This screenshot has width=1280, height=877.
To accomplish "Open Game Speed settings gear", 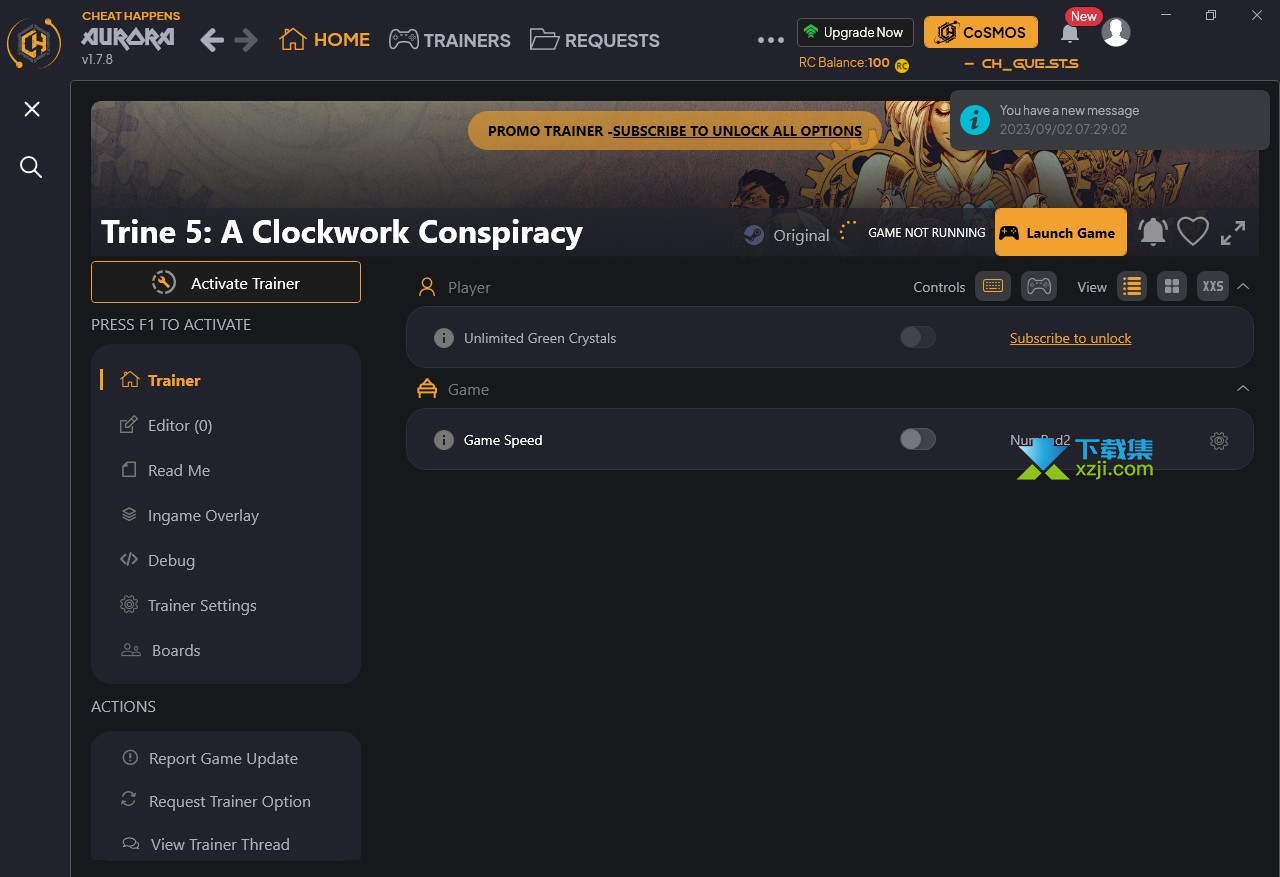I will point(1218,440).
